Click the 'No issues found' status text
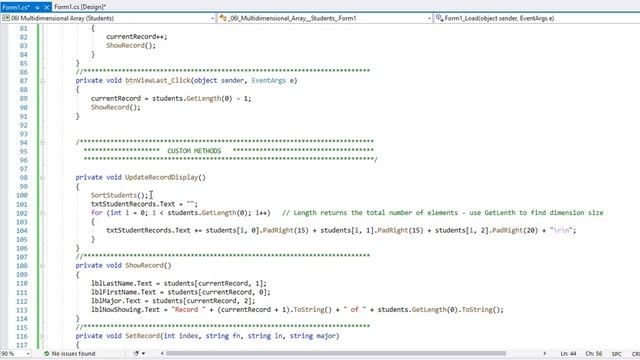The width and height of the screenshot is (640, 360). click(x=73, y=353)
